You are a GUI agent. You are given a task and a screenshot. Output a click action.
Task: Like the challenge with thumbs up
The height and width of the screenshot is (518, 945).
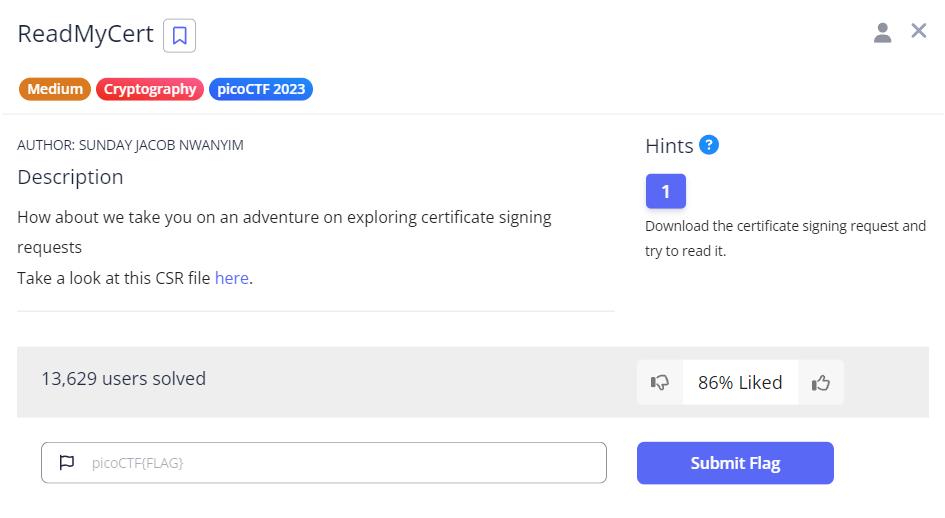pos(821,382)
